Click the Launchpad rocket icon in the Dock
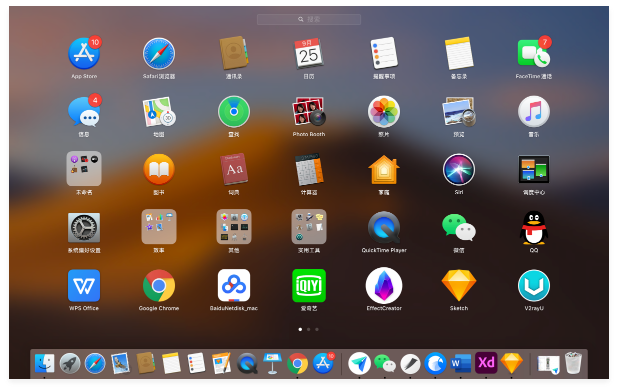The height and width of the screenshot is (391, 618). pos(70,363)
